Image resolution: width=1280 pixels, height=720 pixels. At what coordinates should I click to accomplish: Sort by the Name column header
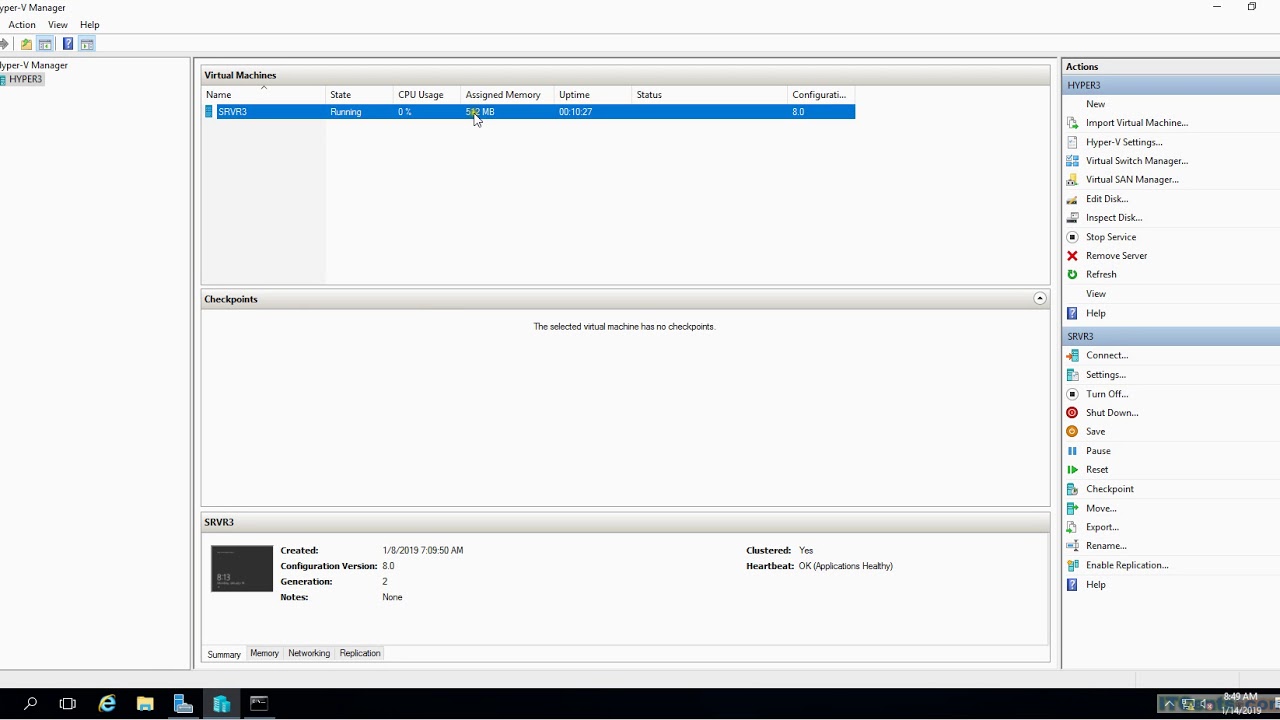263,95
